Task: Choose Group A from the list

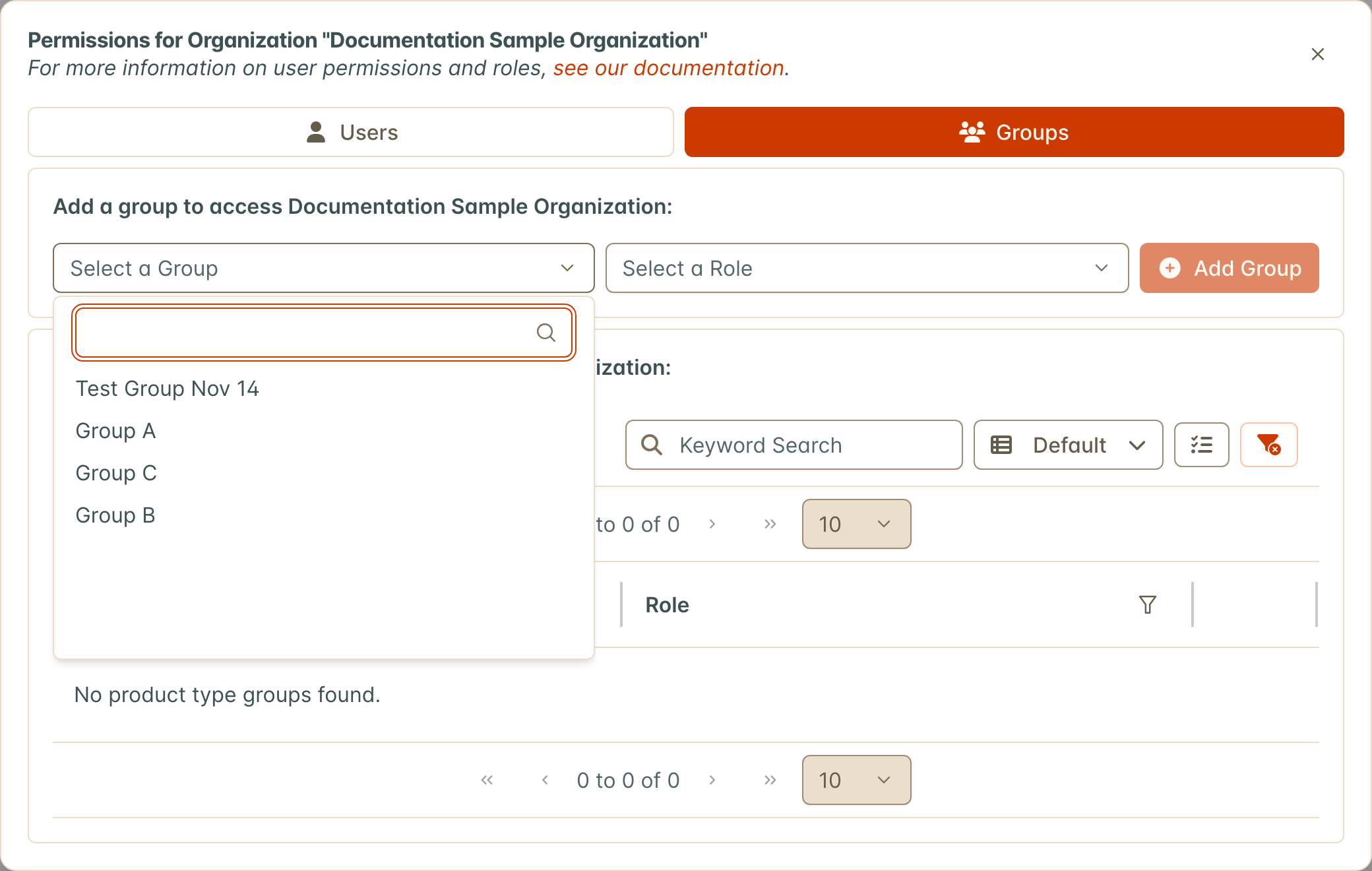Action: click(x=323, y=431)
